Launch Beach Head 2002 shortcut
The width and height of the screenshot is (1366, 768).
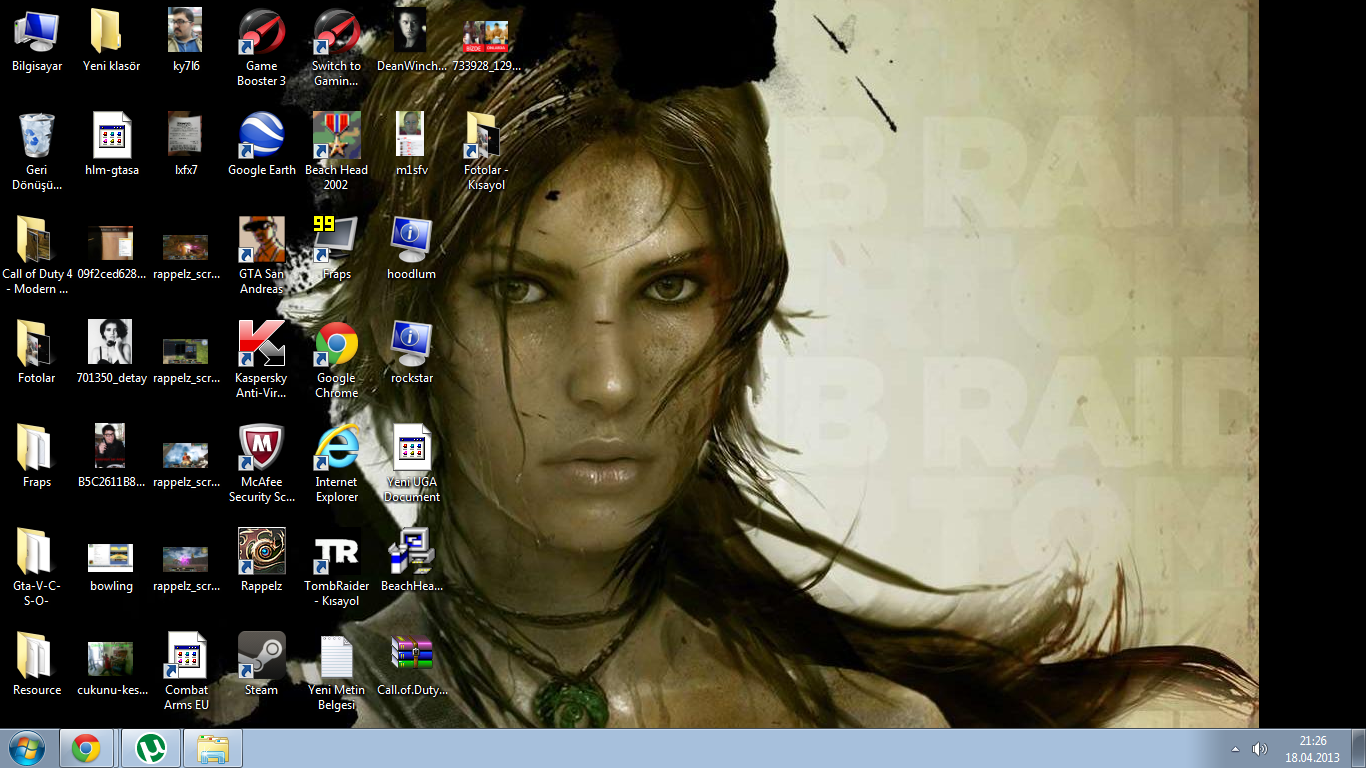coord(336,151)
